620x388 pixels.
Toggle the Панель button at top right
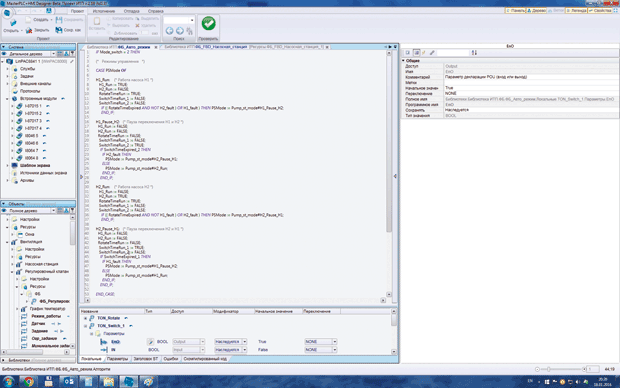(x=515, y=11)
